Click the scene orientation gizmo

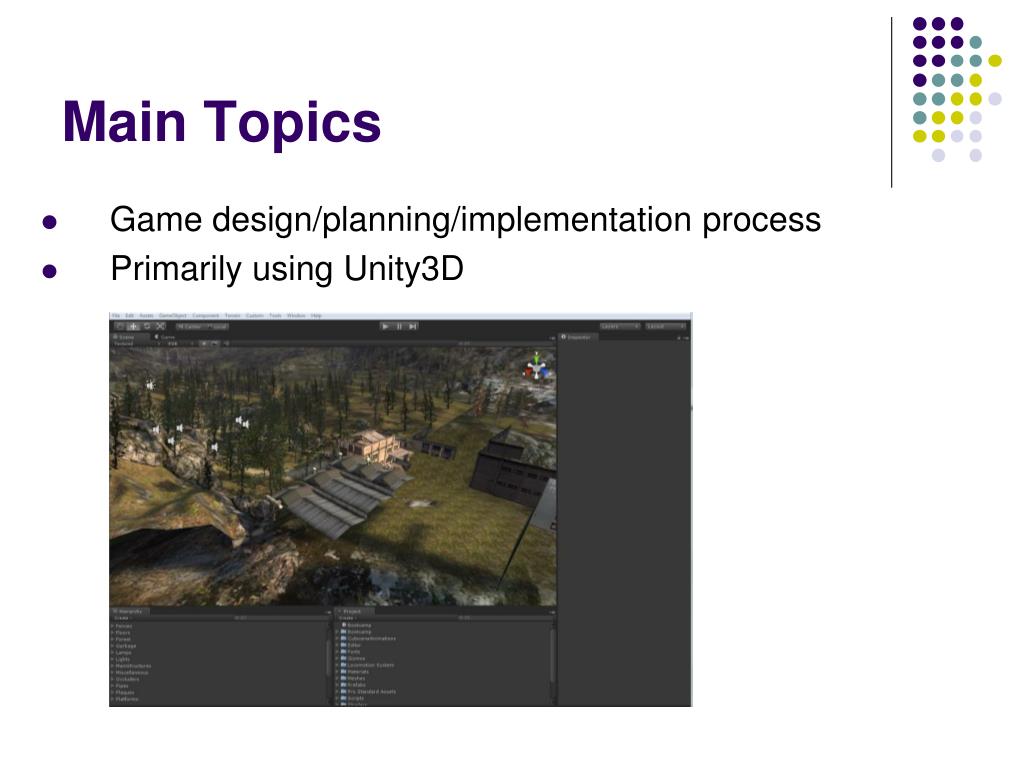click(x=537, y=368)
